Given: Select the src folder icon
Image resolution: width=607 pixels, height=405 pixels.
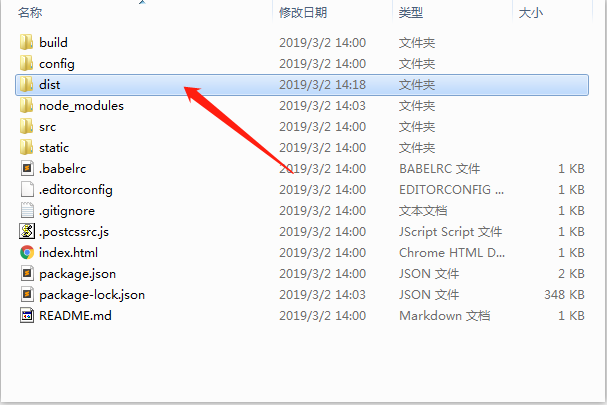Looking at the screenshot, I should point(26,126).
